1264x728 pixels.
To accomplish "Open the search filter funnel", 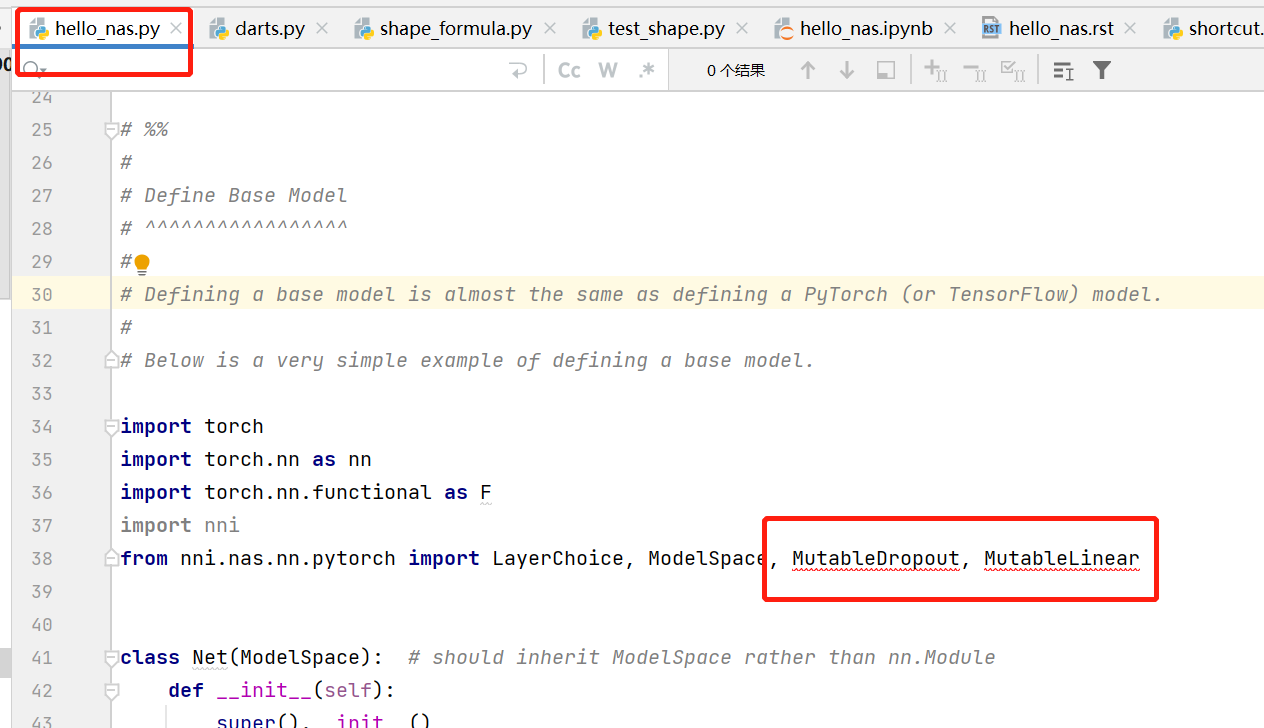I will tap(1101, 69).
